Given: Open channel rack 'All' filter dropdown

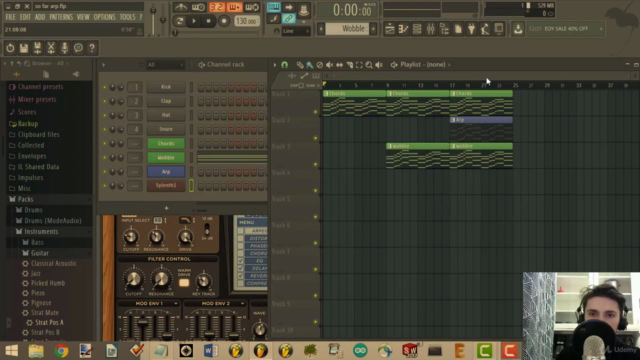Looking at the screenshot, I should 165,64.
